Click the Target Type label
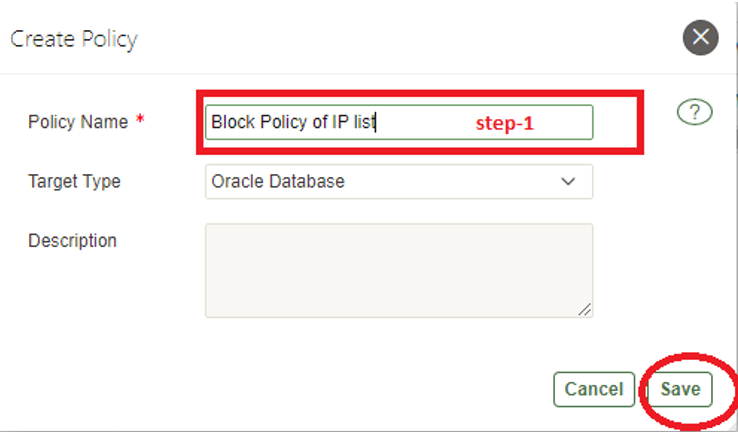Viewport: 738px width, 432px height. coord(74,182)
